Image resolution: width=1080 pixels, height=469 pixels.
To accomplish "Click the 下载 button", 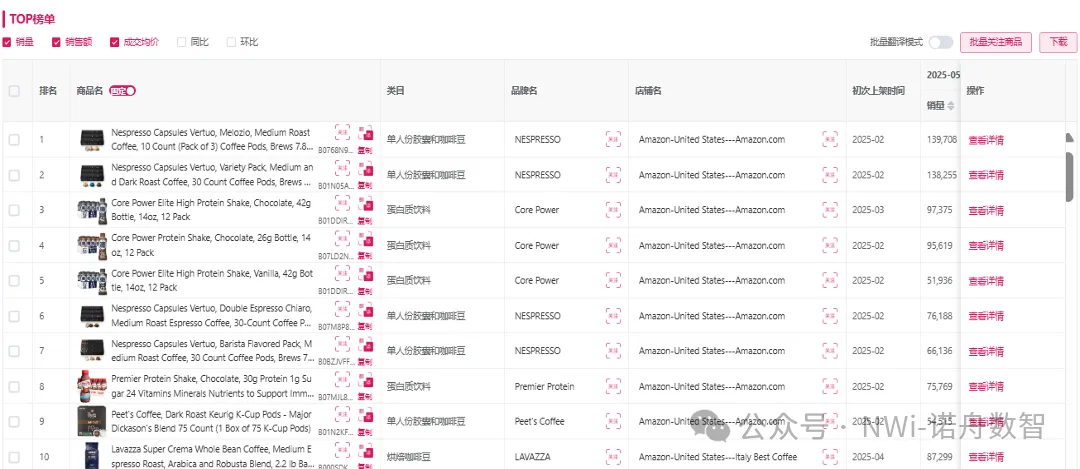I will point(1058,42).
